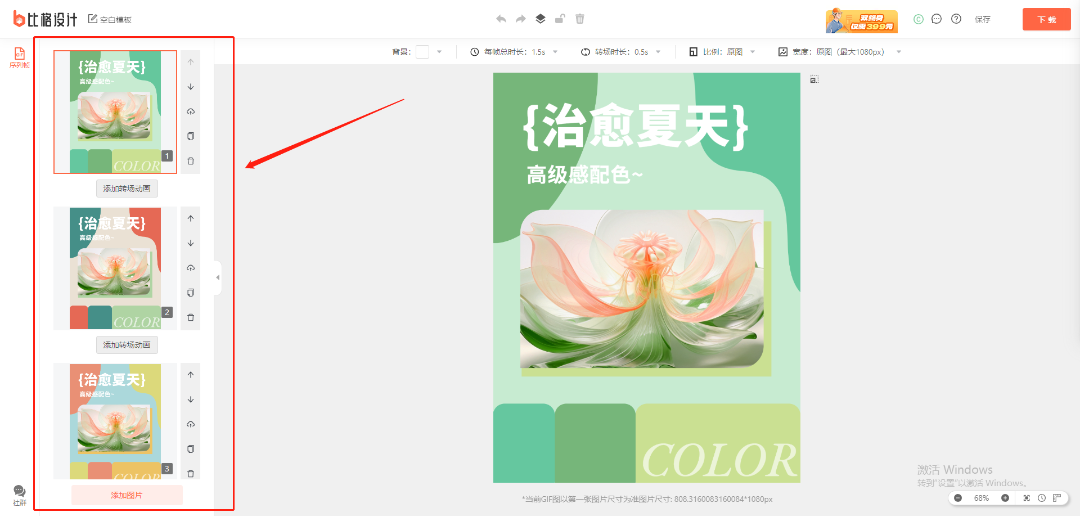Screen dimensions: 1080x516
Task: Click the orange 下载 button
Action: (1046, 19)
